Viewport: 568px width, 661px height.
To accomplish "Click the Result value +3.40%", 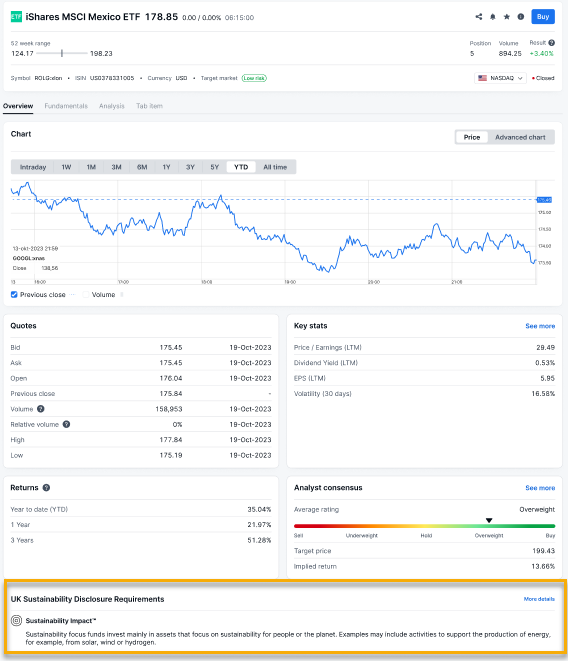I will [541, 54].
